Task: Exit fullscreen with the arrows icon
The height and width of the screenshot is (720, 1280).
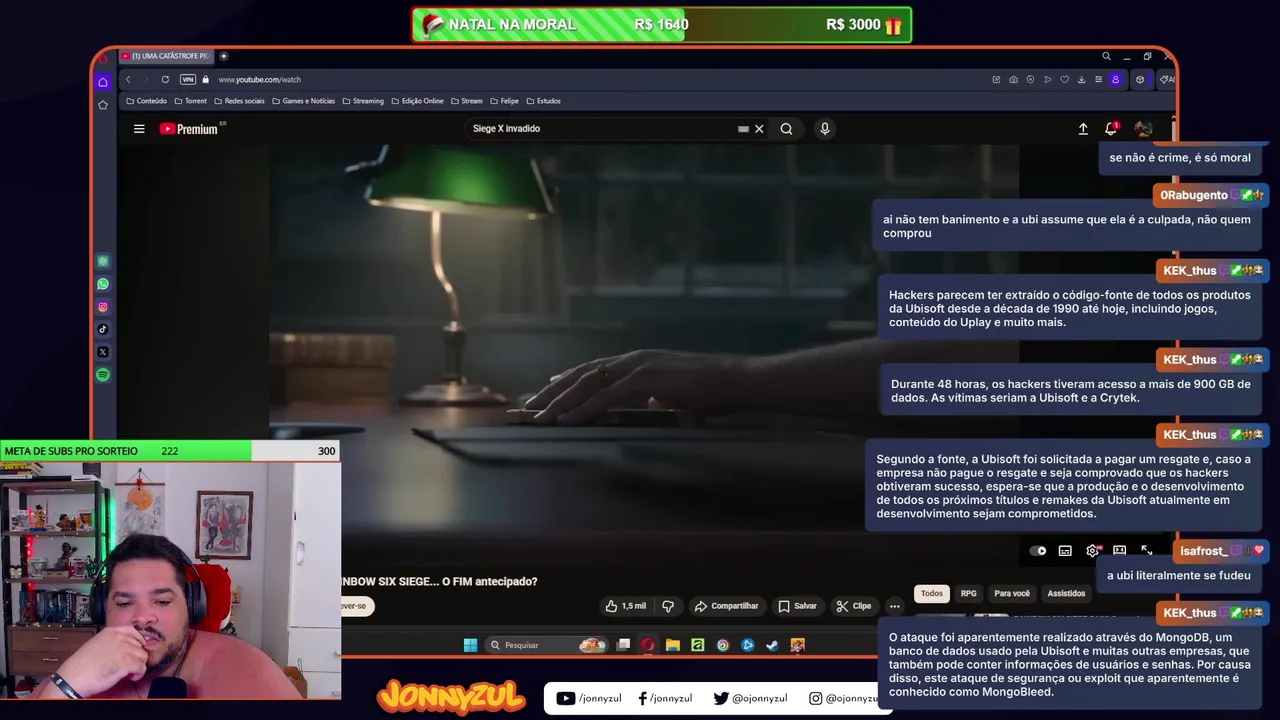Action: point(1147,551)
